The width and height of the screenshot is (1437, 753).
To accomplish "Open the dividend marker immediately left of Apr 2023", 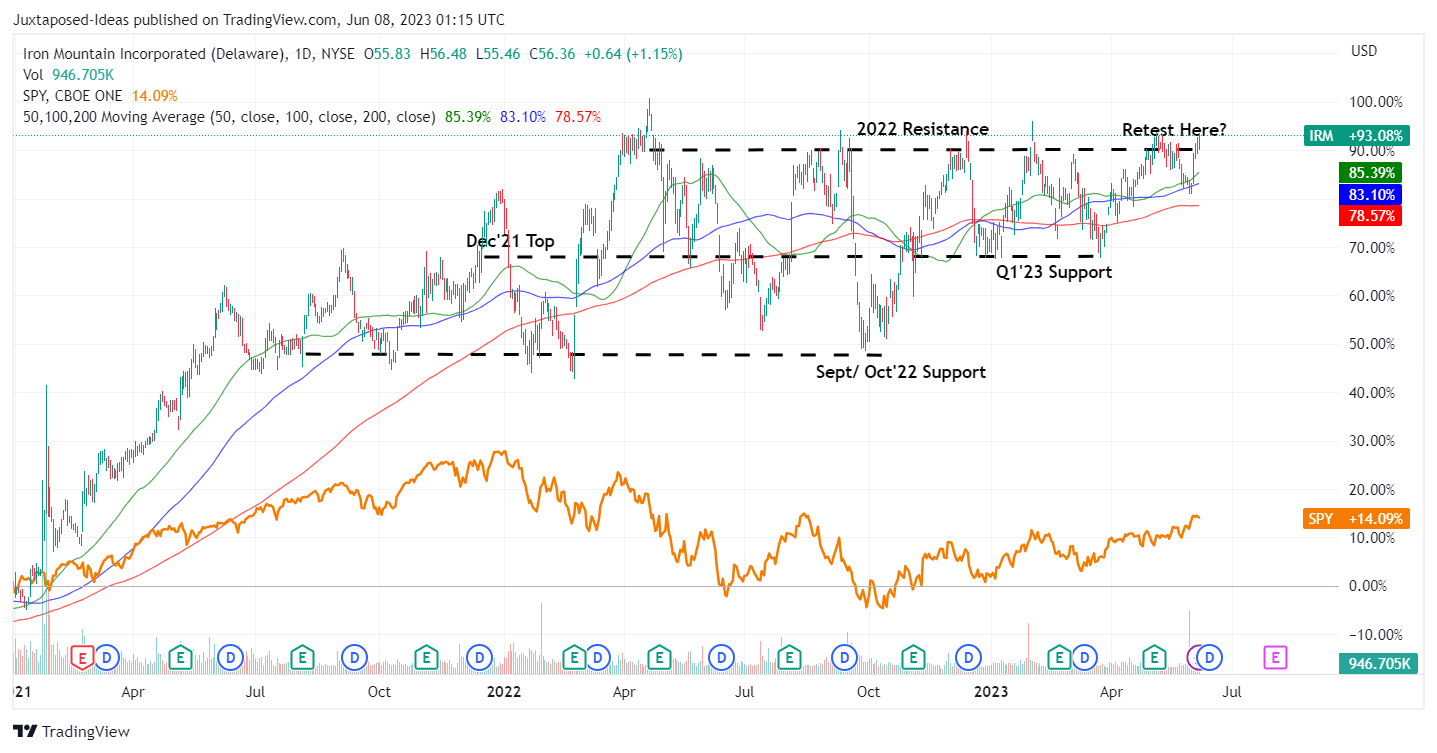I will click(1085, 658).
